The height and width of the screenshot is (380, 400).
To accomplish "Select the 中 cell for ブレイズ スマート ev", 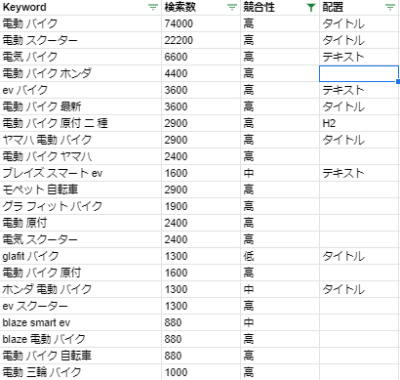I will 280,173.
